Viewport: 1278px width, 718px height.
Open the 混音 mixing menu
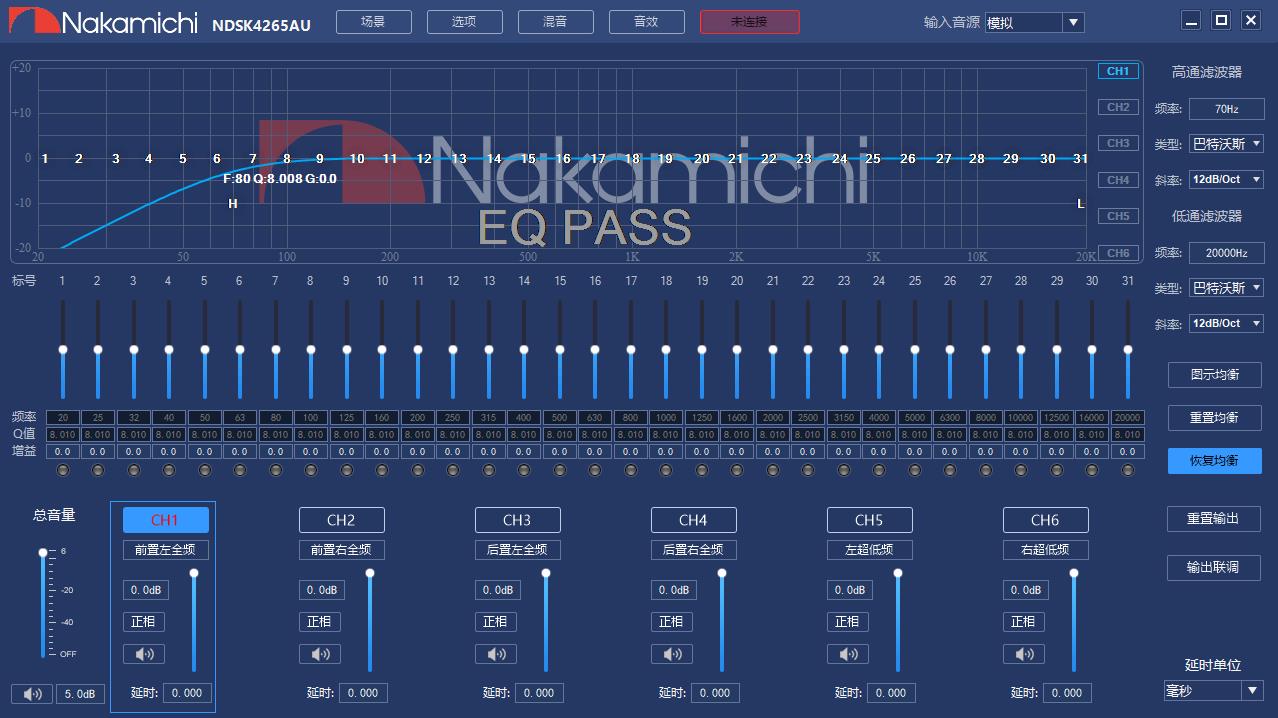pos(555,22)
